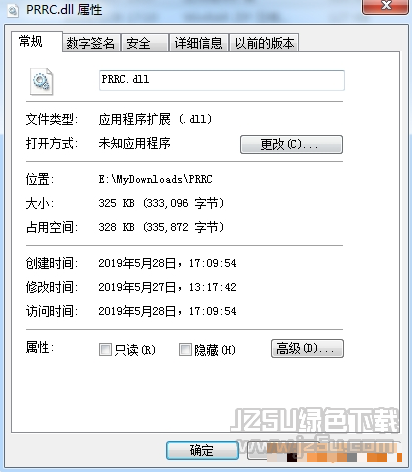The width and height of the screenshot is (412, 472).
Task: Click the 未知应用程序 open-with text
Action: point(134,143)
